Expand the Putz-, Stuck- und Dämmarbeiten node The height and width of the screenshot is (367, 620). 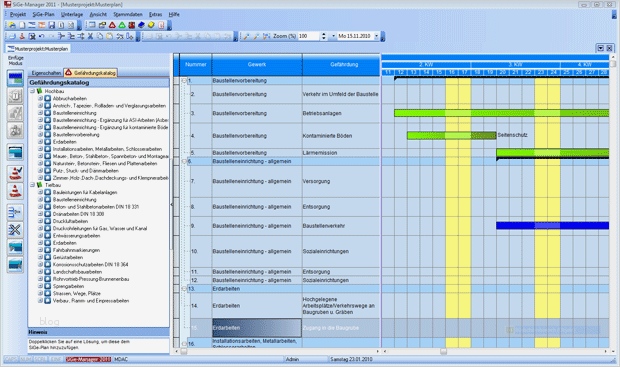(x=40, y=170)
